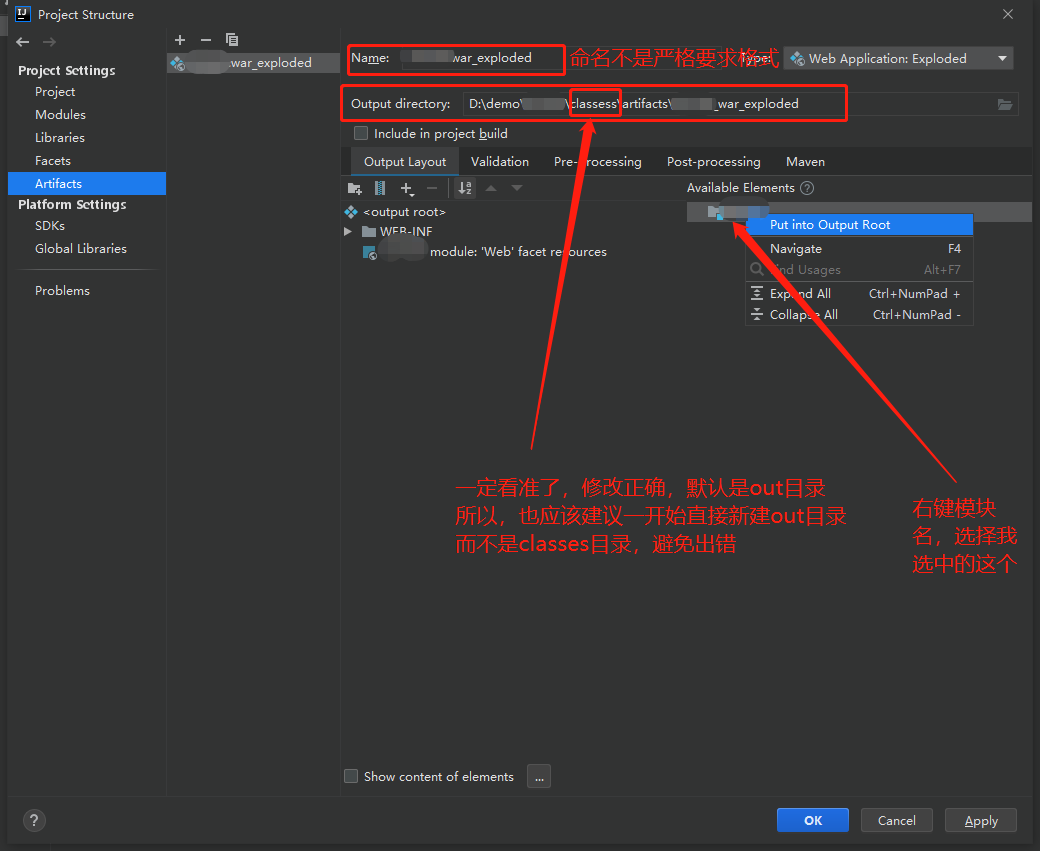Image resolution: width=1040 pixels, height=851 pixels.
Task: Open Modules settings page
Action: tap(60, 115)
